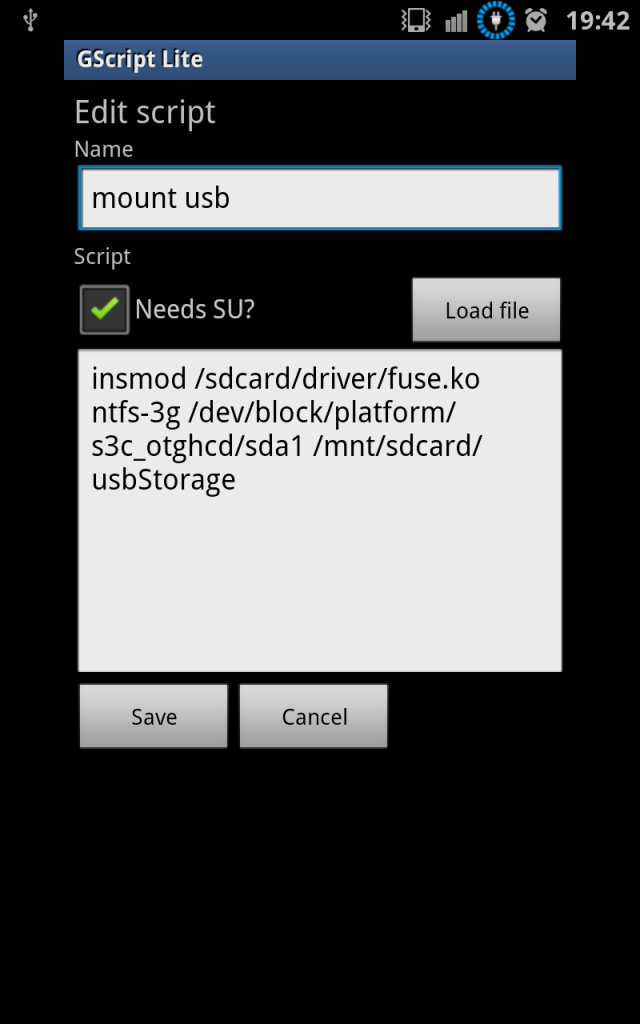The height and width of the screenshot is (1024, 640).
Task: Tap the vibrate mode status icon
Action: 415,20
